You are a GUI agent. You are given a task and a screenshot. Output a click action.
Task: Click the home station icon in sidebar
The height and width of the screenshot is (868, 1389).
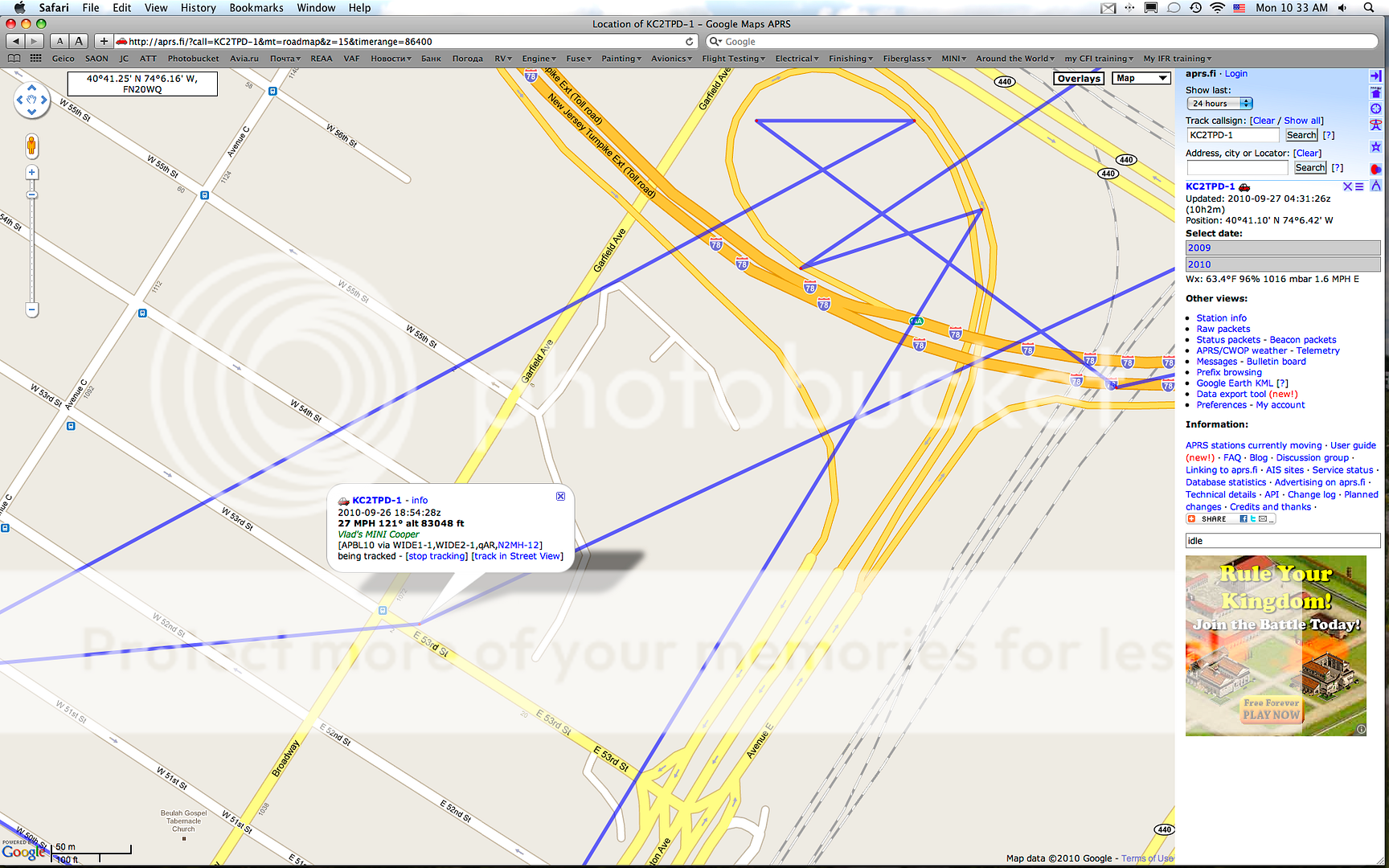click(1375, 92)
